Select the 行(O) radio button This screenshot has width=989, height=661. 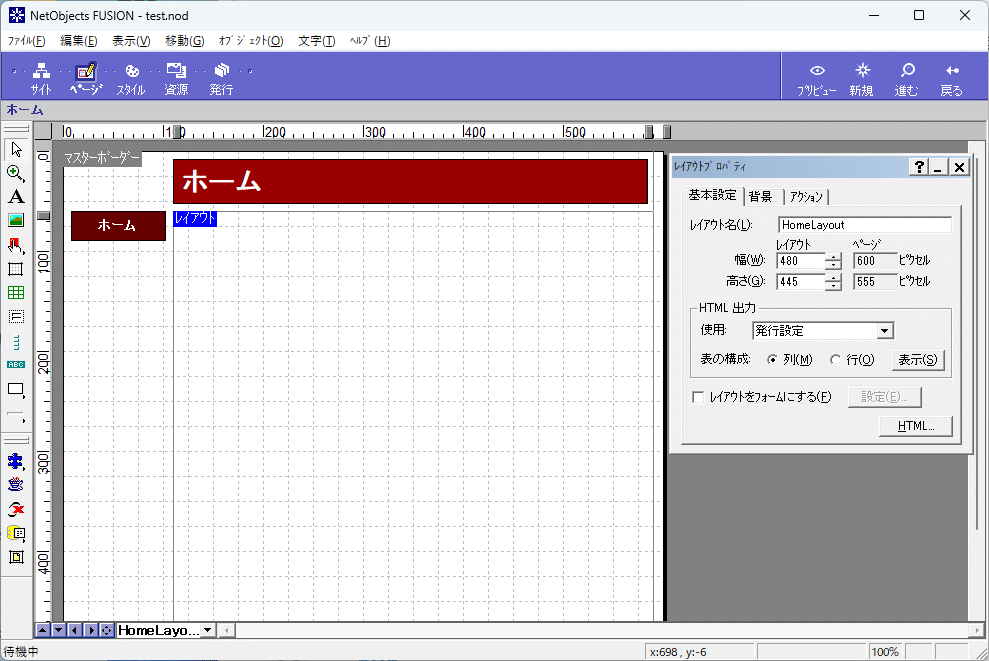(x=836, y=359)
